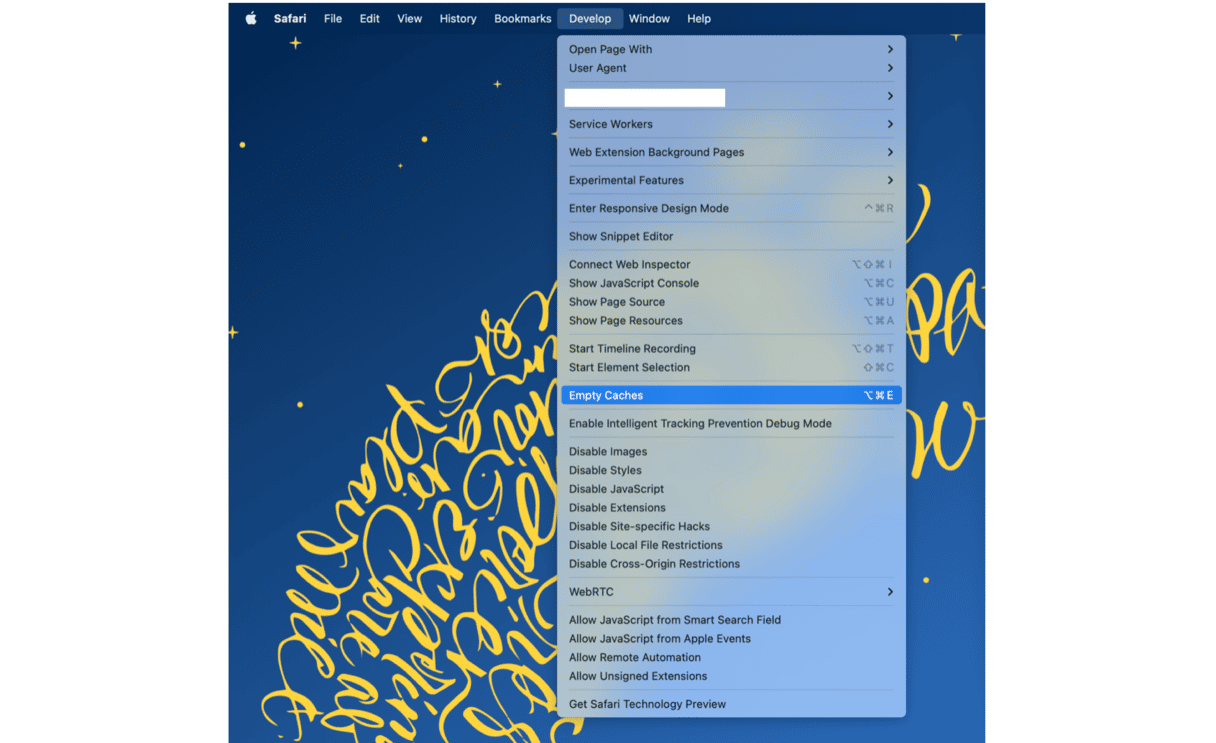Expand Web Extension Background Pages submenu
The image size is (1216, 743).
731,152
